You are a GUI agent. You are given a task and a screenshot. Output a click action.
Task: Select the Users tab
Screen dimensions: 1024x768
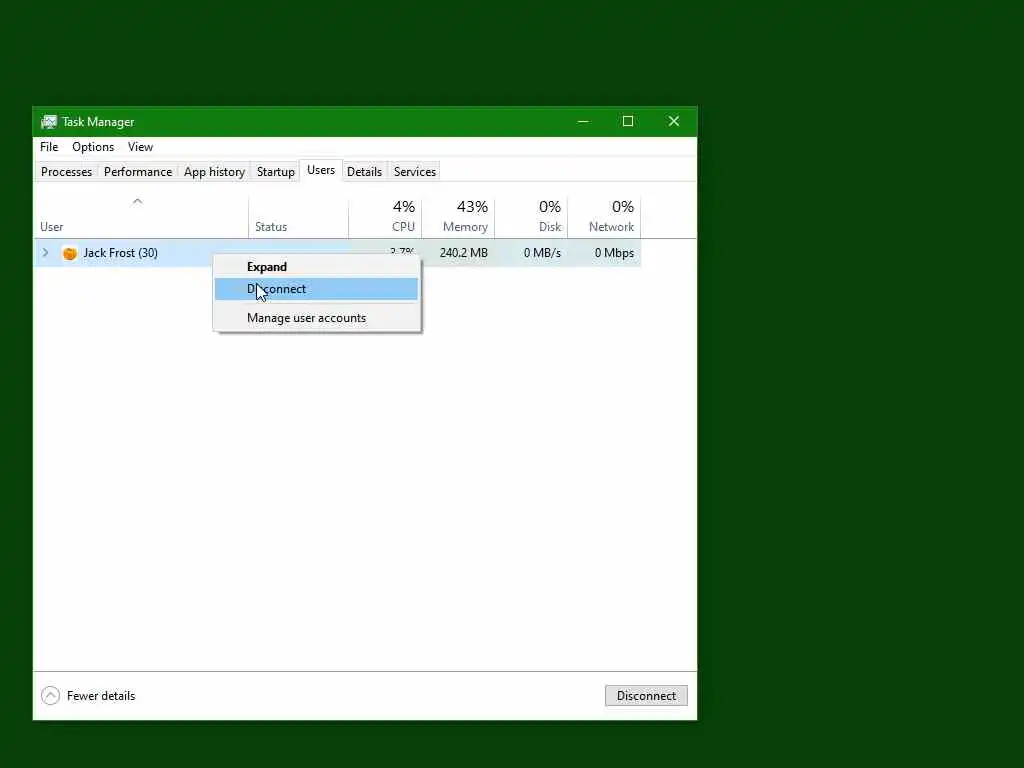pos(321,170)
